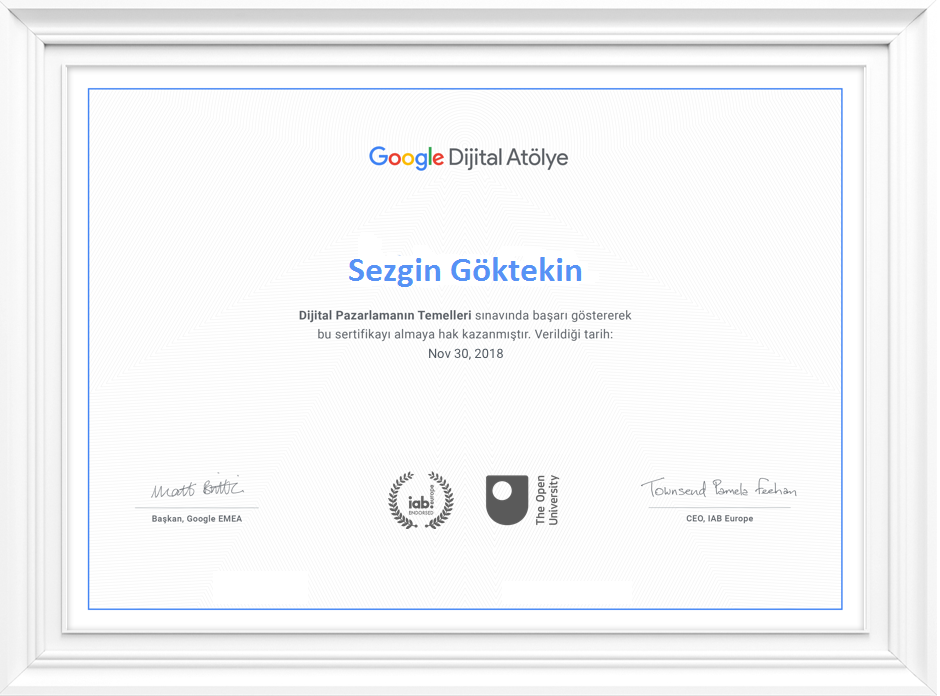Click the "Başkan, Google EMEA" caption

coord(197,519)
